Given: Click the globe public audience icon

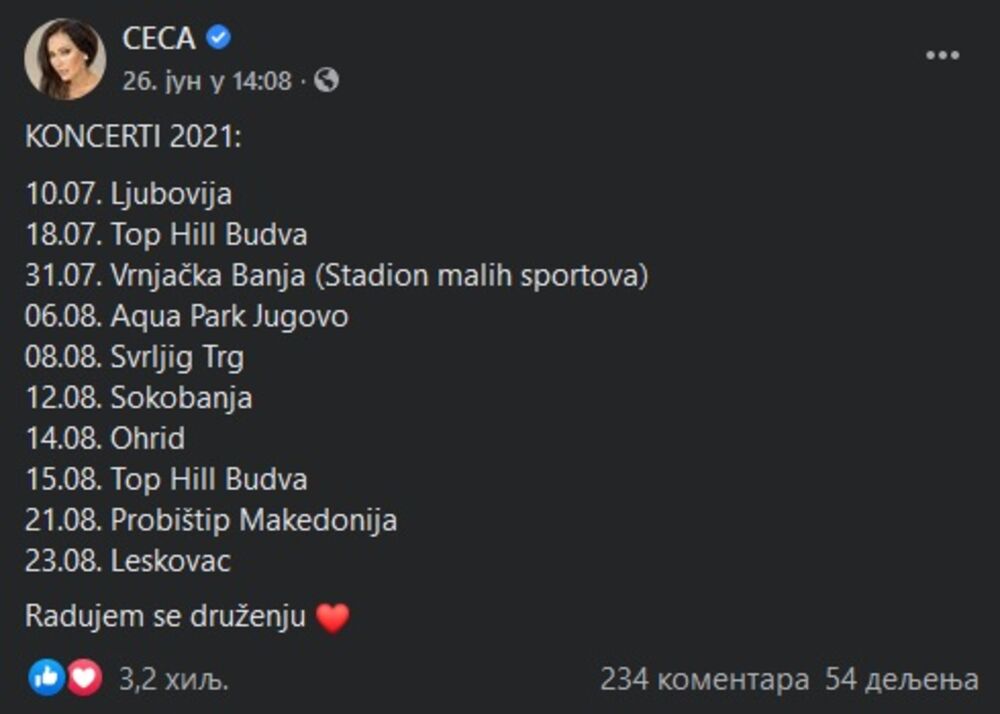Looking at the screenshot, I should (327, 80).
